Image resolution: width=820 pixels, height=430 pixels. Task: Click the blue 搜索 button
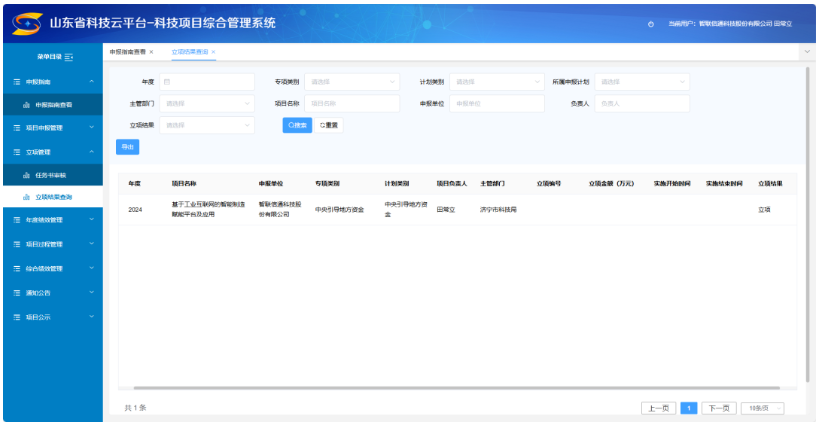(297, 126)
